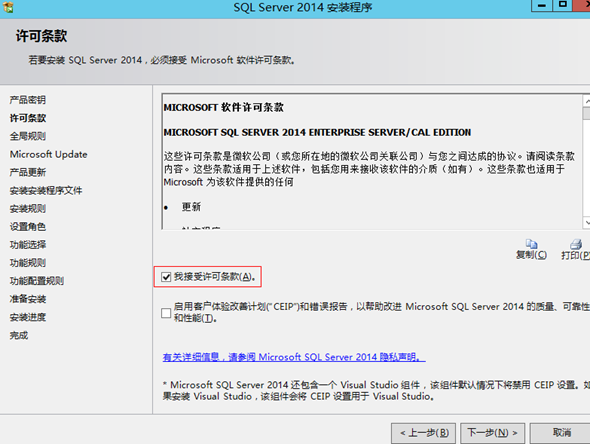Select Microsoft Update step in sidebar

click(49, 154)
